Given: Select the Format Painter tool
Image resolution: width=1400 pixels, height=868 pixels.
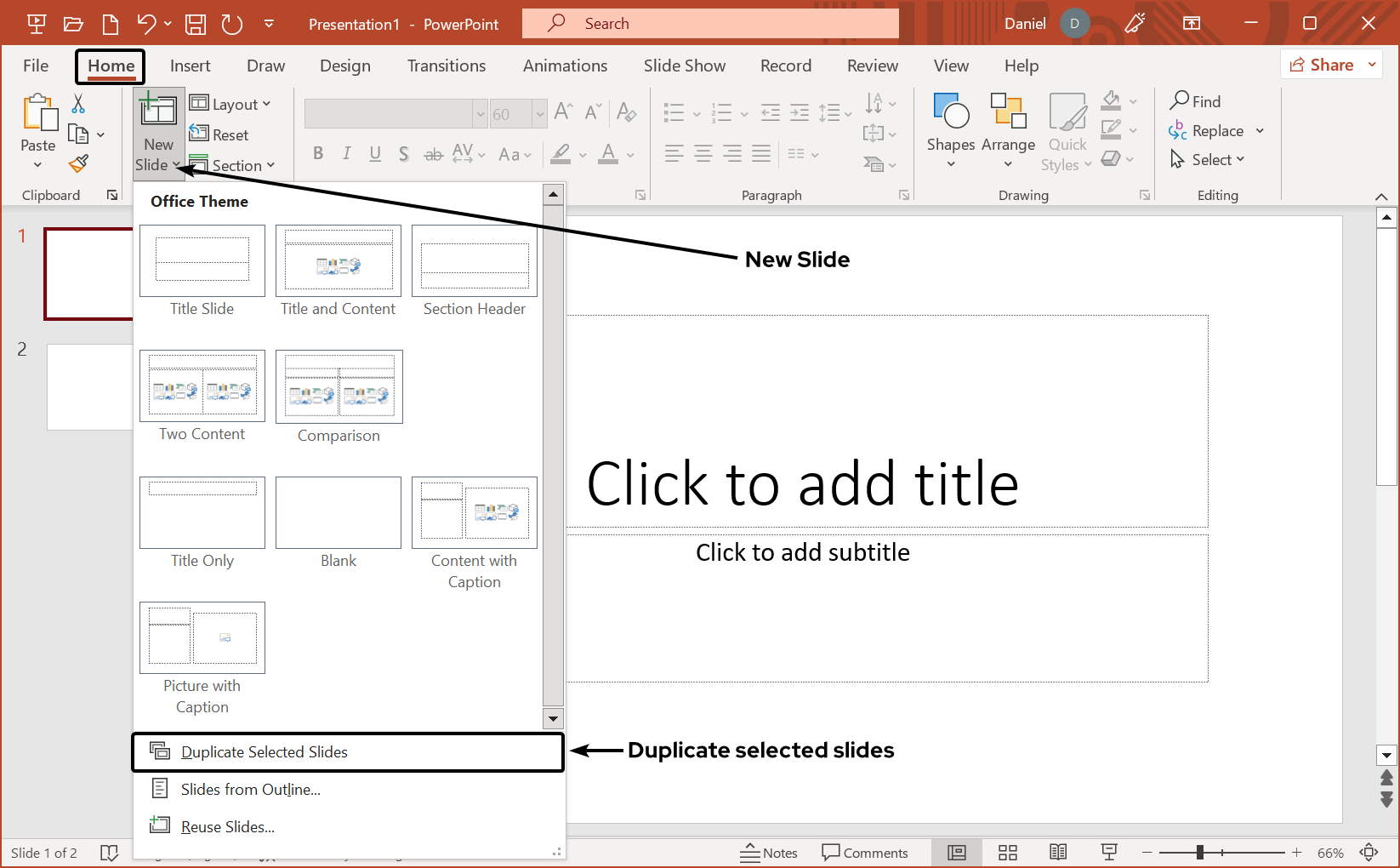Looking at the screenshot, I should pos(78,163).
